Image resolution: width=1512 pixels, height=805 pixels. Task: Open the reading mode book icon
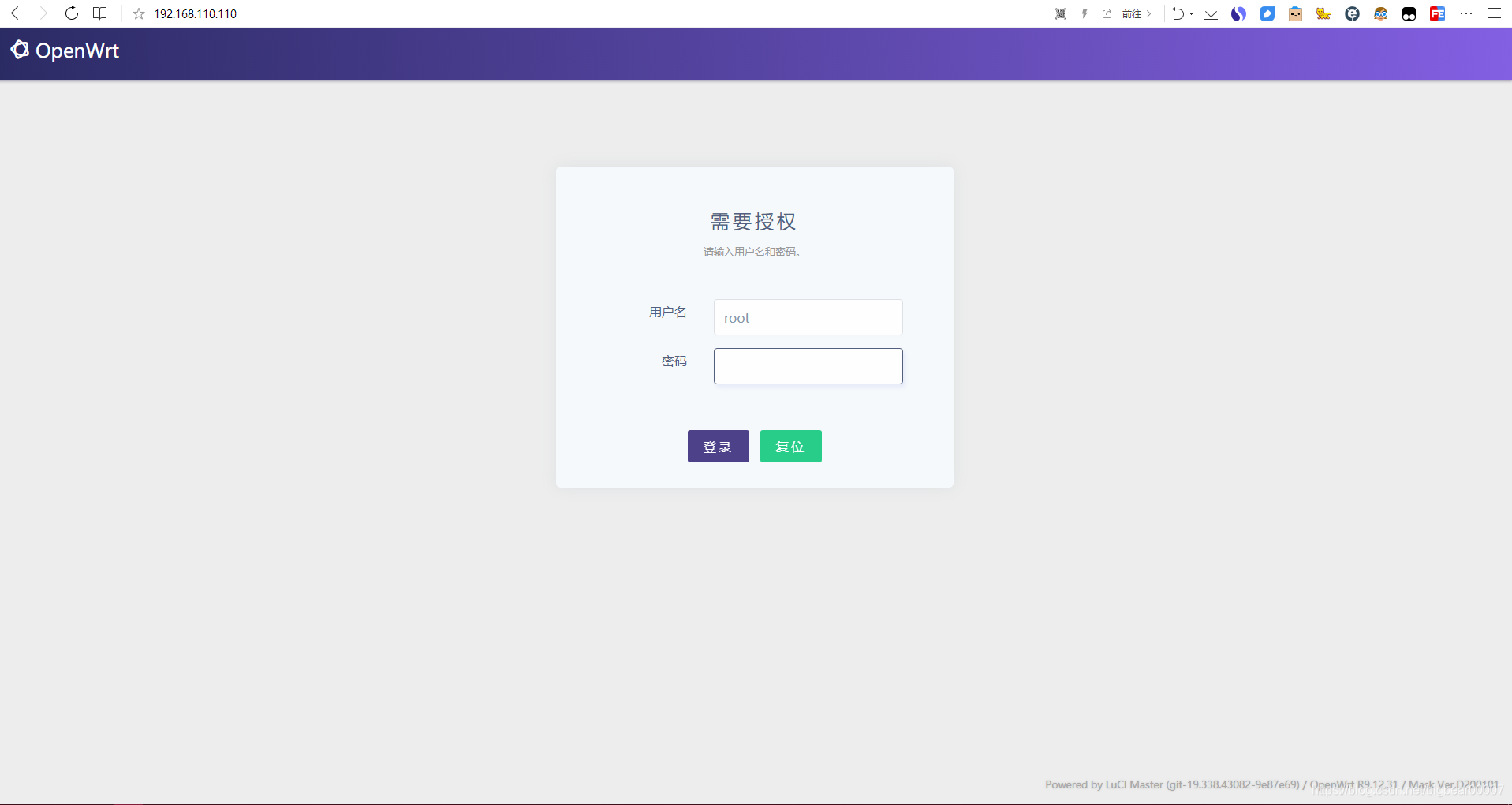click(100, 13)
